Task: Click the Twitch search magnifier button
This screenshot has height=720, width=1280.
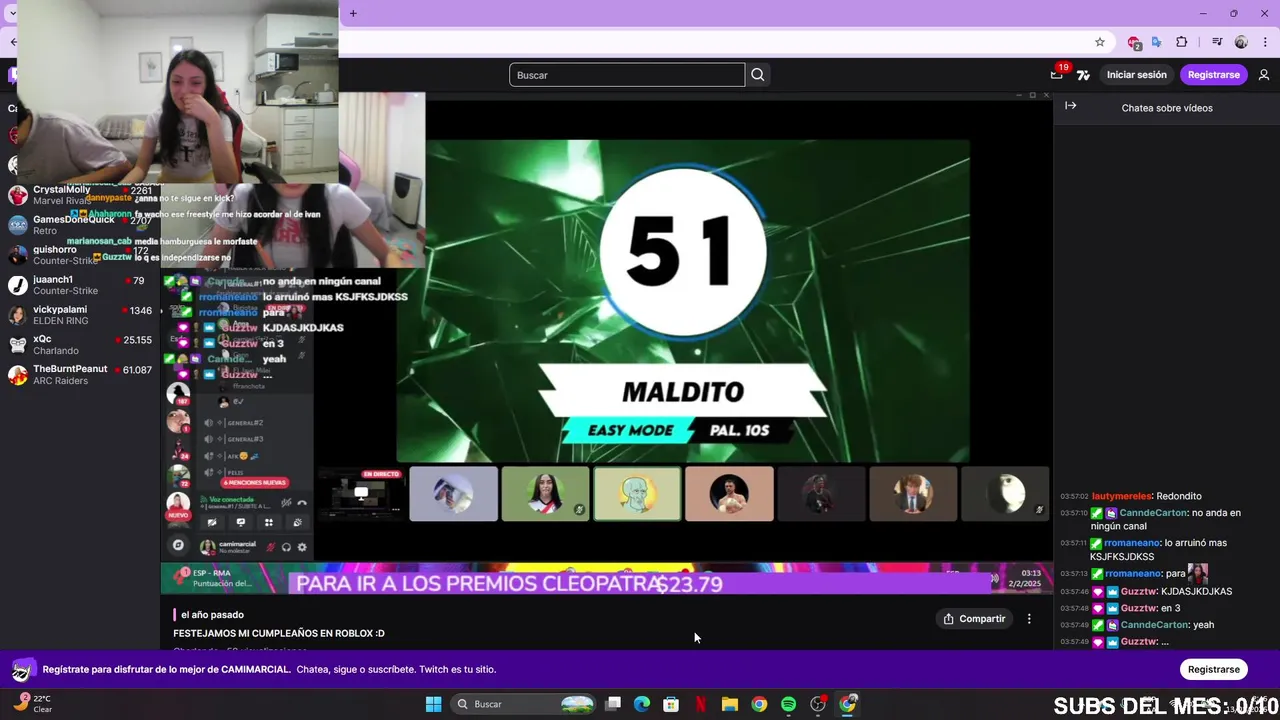Action: pos(758,75)
